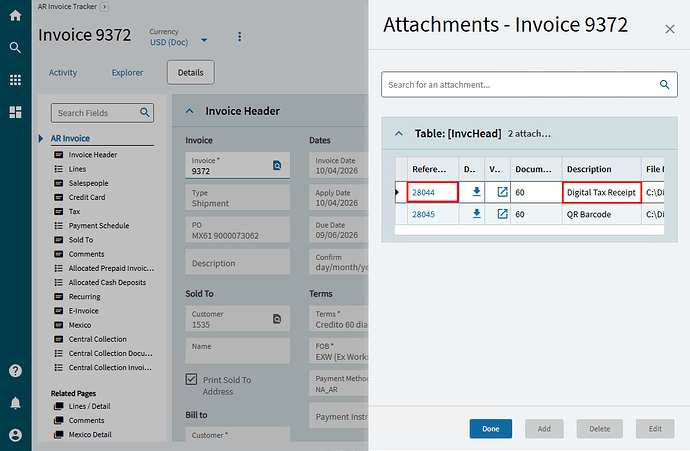Click the Delete attachment button
Screen dimensions: 690x451
(x=600, y=429)
